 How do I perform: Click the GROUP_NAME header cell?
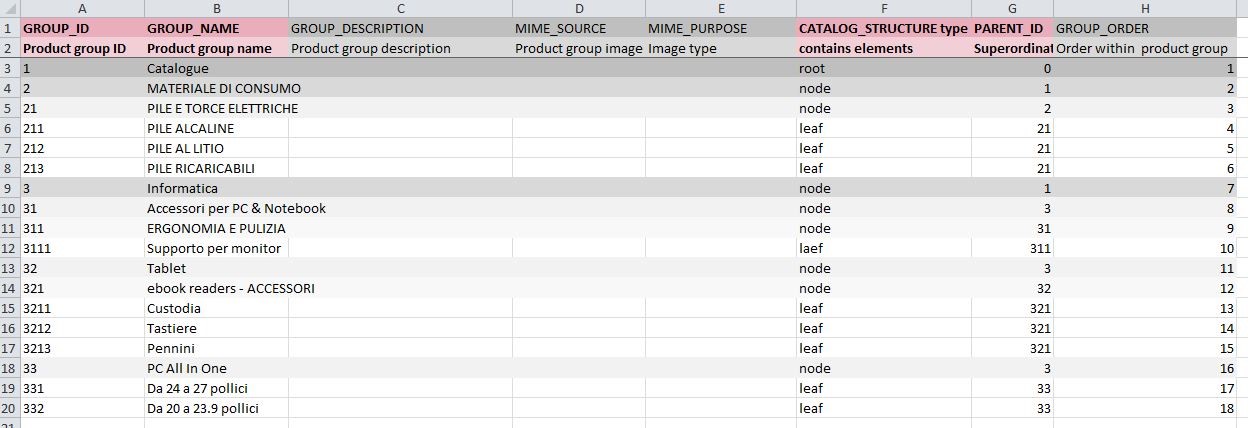(216, 28)
